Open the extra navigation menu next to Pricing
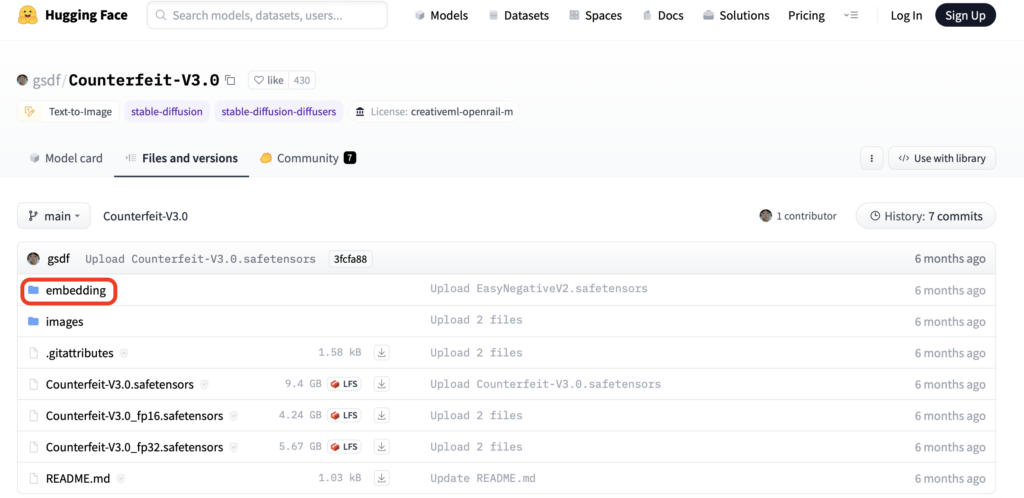This screenshot has height=498, width=1024. [851, 16]
